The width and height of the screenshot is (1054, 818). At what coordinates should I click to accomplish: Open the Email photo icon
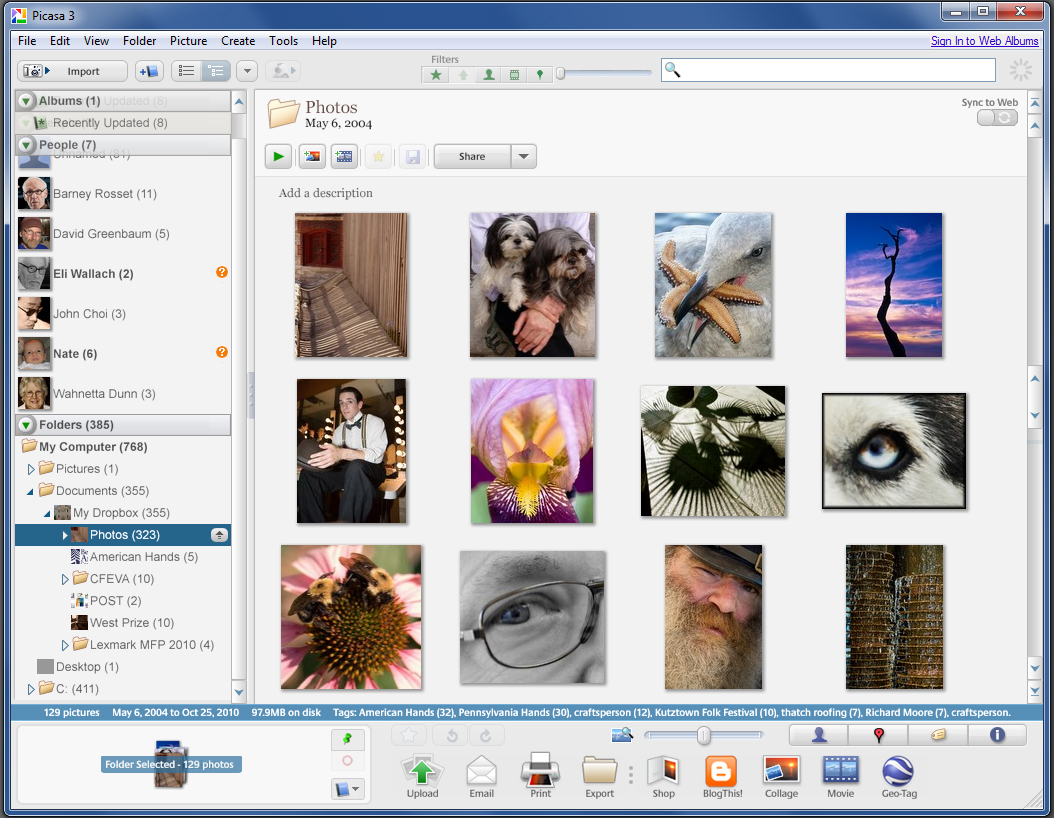click(481, 772)
